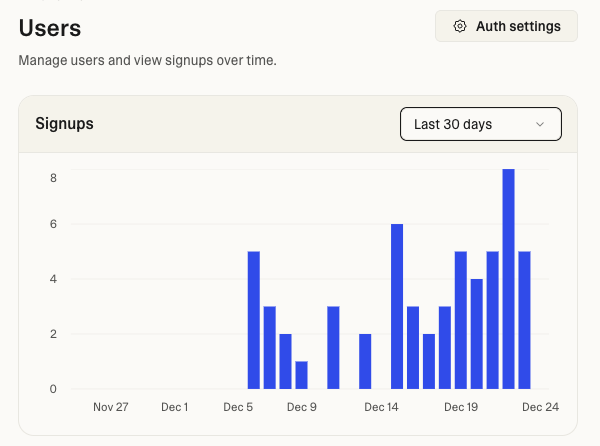Click the Dec 14 axis label

[x=381, y=407]
